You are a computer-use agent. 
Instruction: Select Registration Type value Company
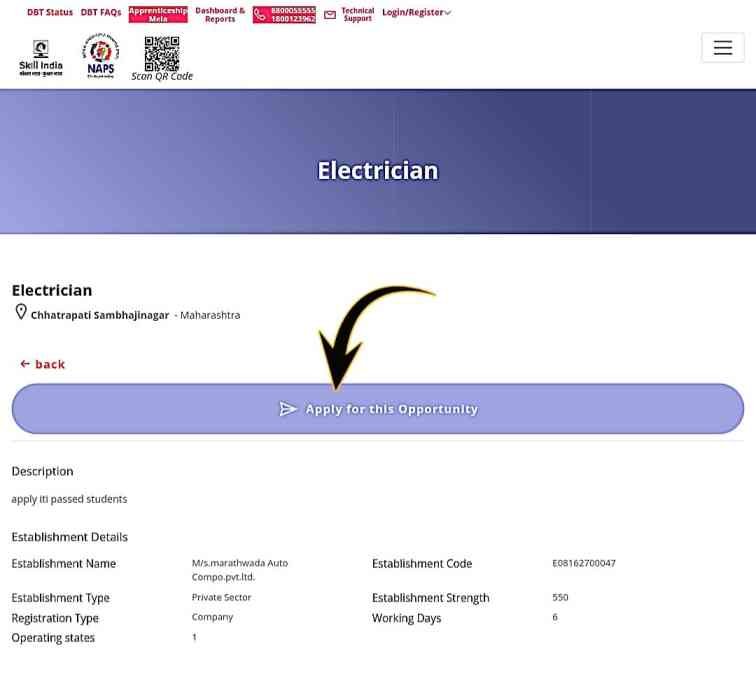(x=212, y=617)
